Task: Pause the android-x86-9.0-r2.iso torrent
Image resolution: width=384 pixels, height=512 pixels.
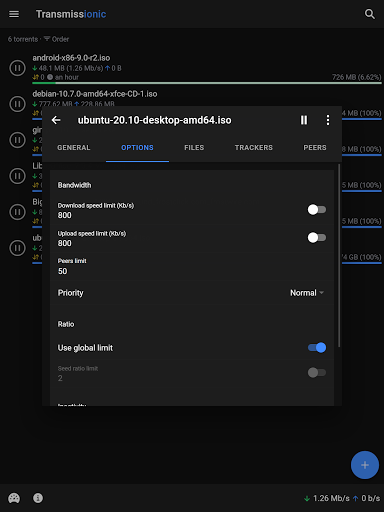Action: 17,68
